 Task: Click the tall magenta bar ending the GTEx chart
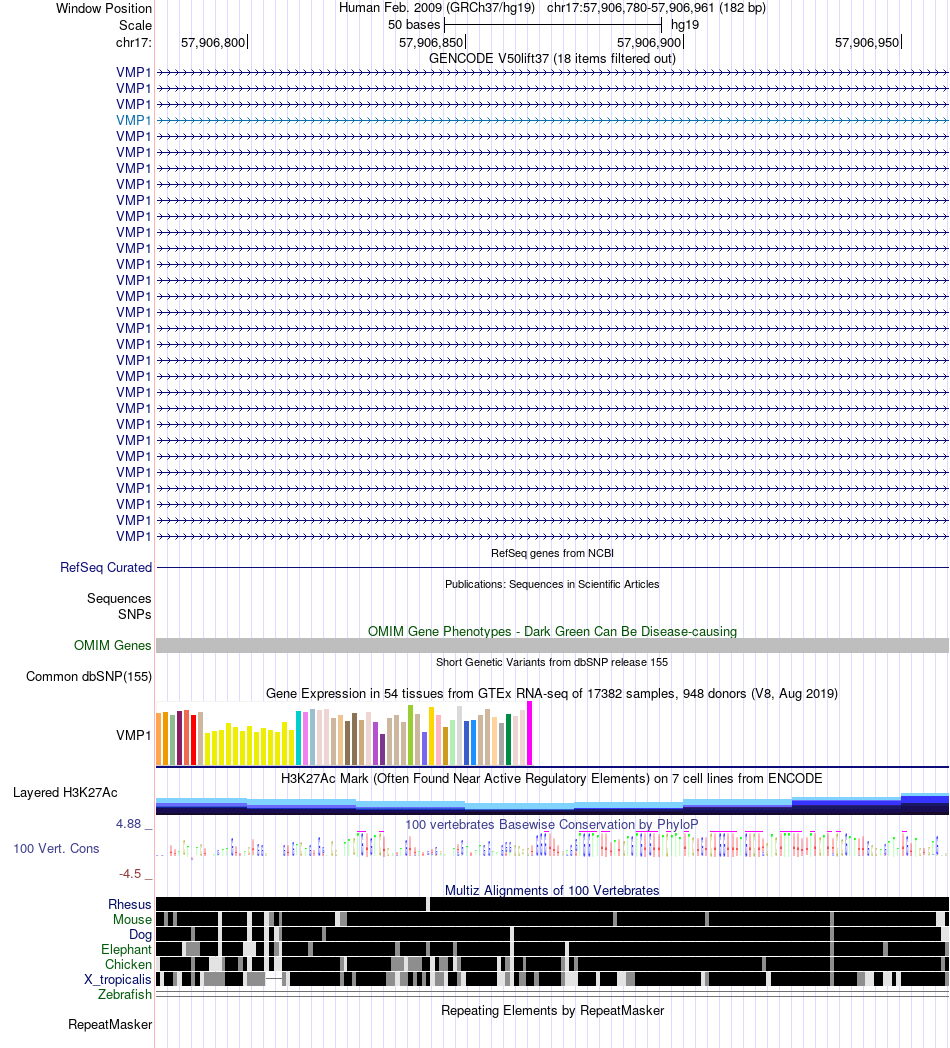(529, 733)
